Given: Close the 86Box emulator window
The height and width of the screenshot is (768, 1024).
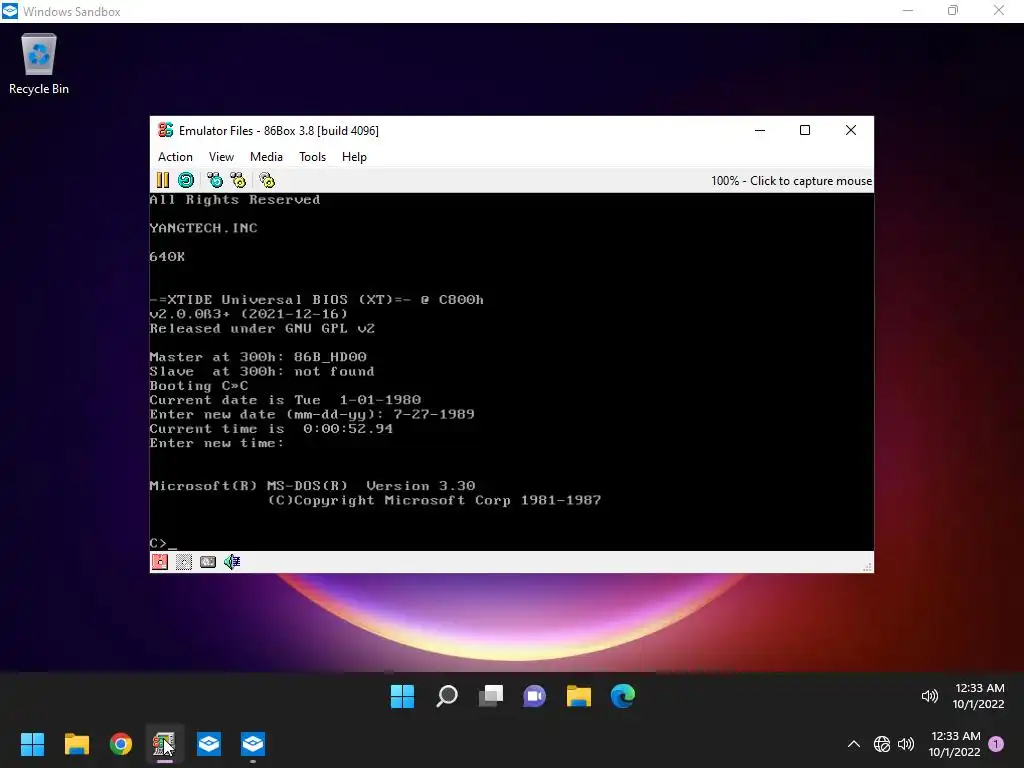Looking at the screenshot, I should coord(851,130).
